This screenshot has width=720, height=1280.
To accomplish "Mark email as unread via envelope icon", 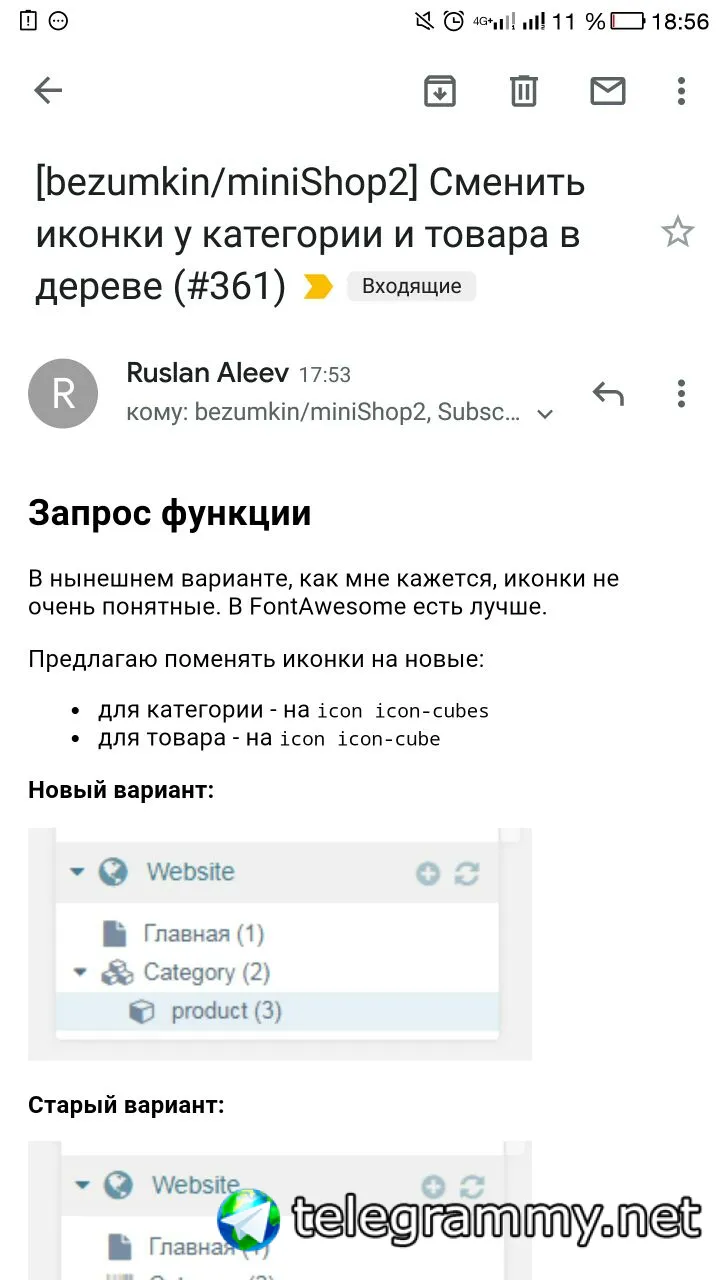I will tap(608, 91).
